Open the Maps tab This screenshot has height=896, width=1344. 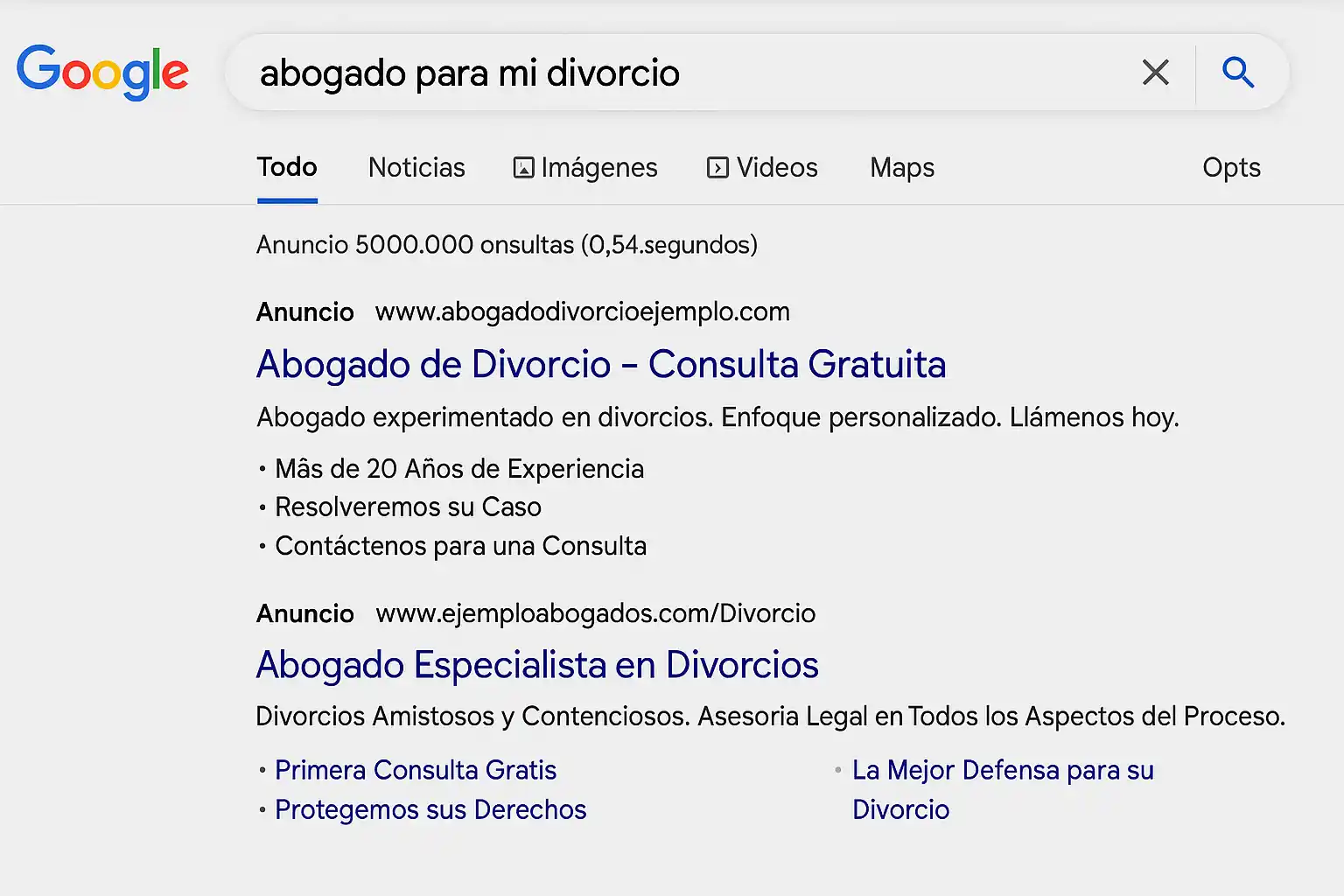pyautogui.click(x=902, y=167)
